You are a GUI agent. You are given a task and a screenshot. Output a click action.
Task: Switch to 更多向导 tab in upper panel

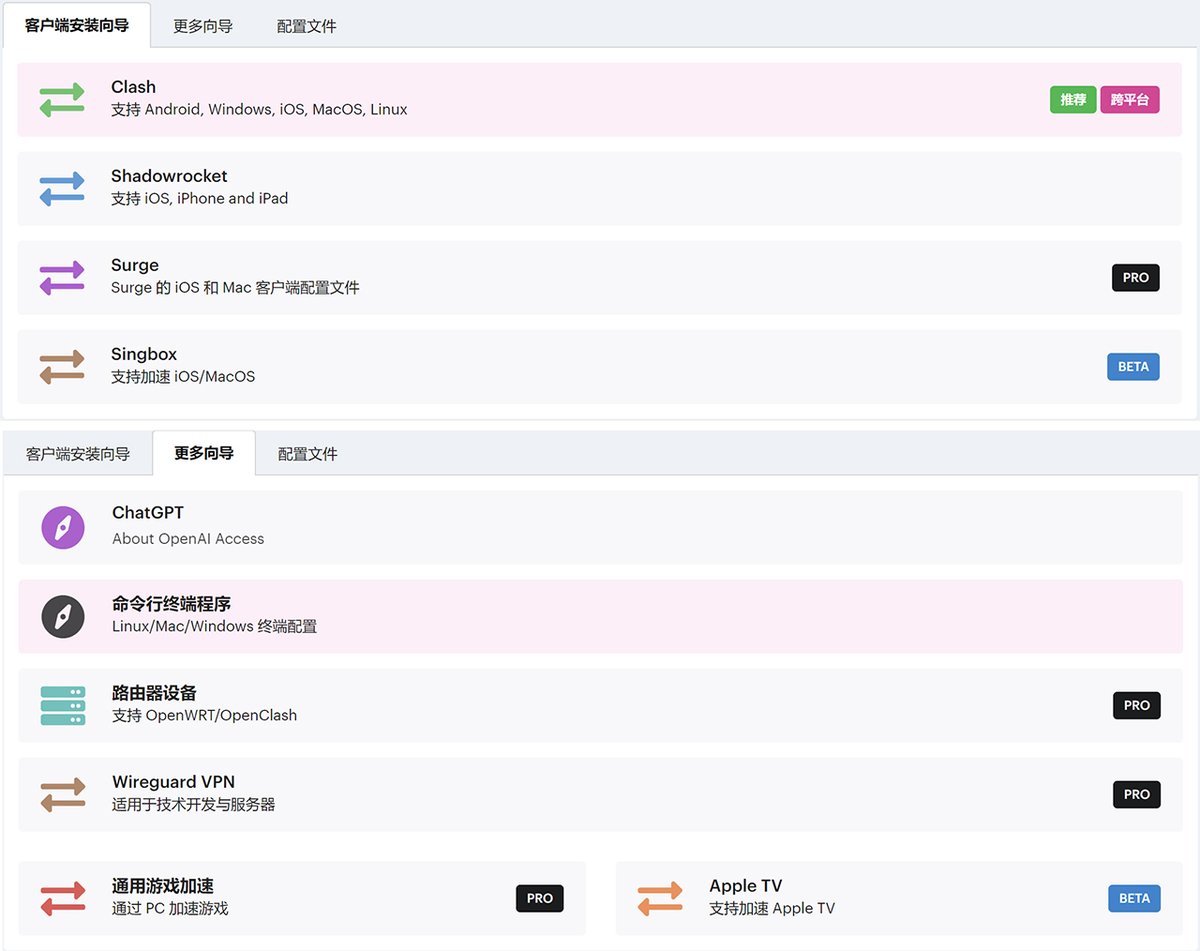(203, 26)
